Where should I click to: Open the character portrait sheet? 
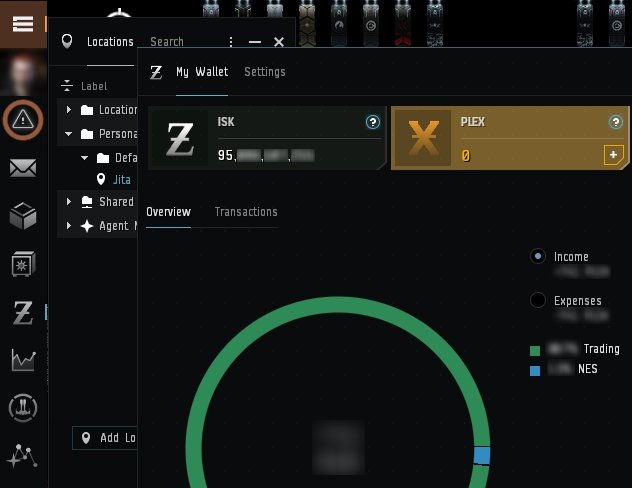click(23, 73)
